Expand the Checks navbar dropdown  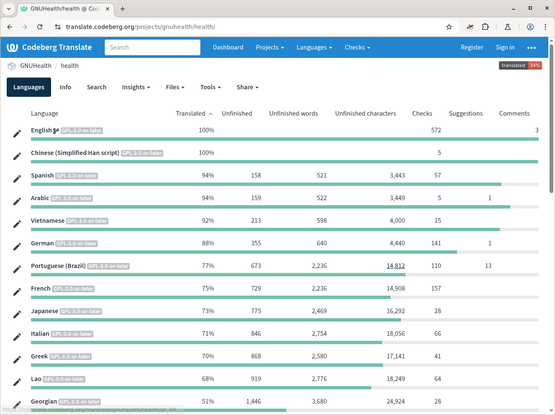click(x=357, y=47)
